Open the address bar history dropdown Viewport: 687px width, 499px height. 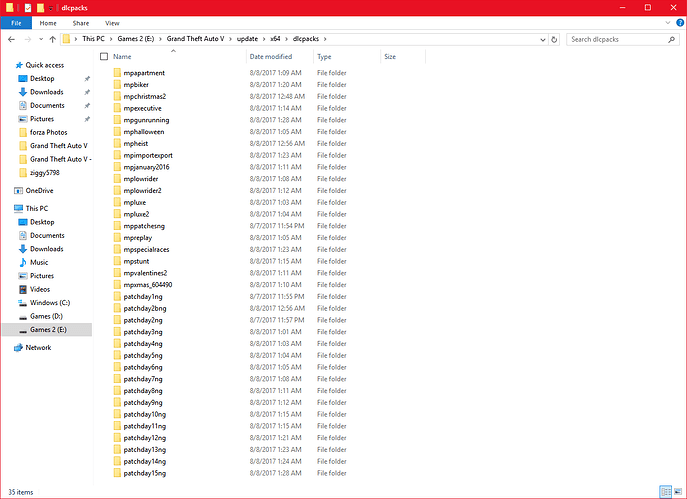click(543, 39)
